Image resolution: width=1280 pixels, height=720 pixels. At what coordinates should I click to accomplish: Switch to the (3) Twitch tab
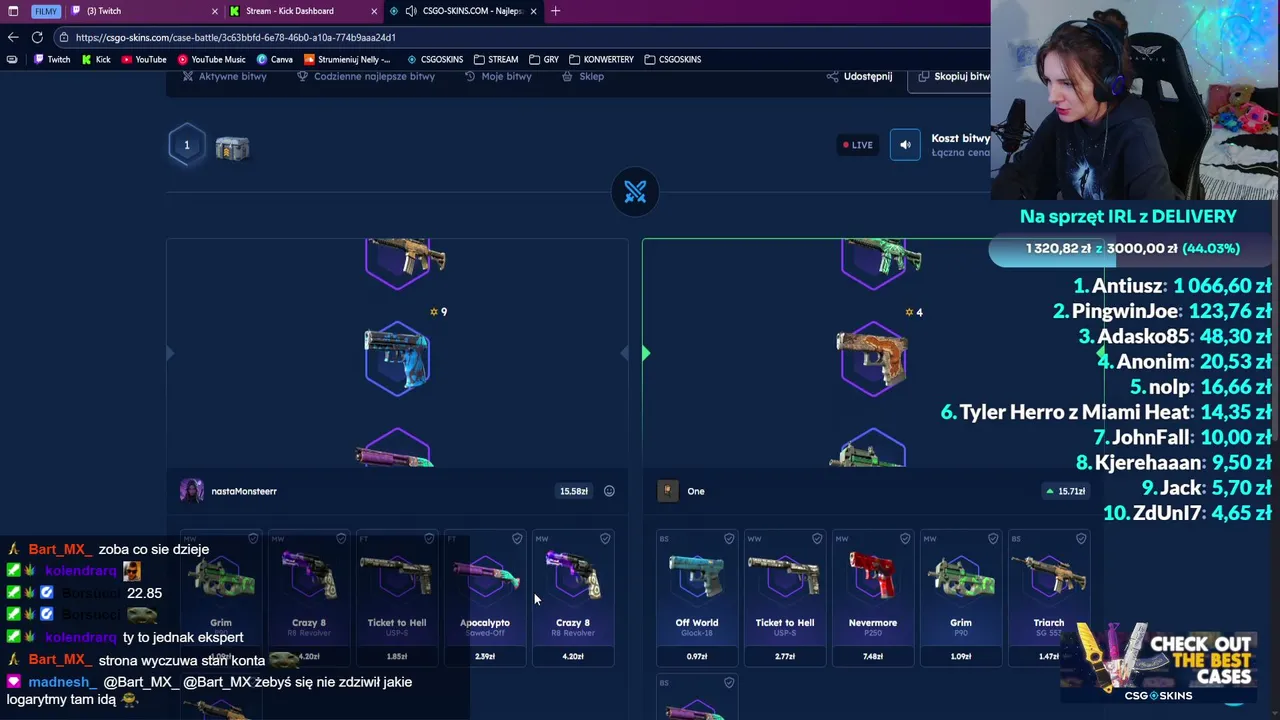click(144, 11)
